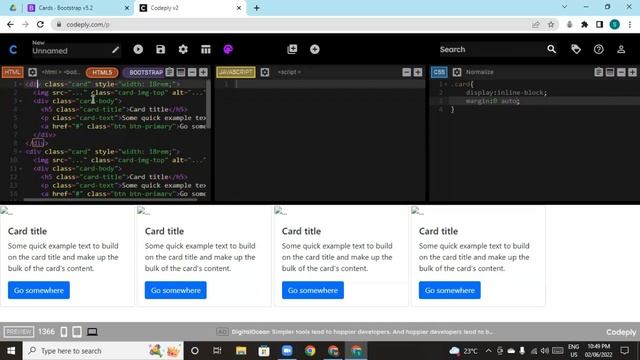Run the code with the play icon
Screen dimensions: 640x360
click(x=138, y=49)
